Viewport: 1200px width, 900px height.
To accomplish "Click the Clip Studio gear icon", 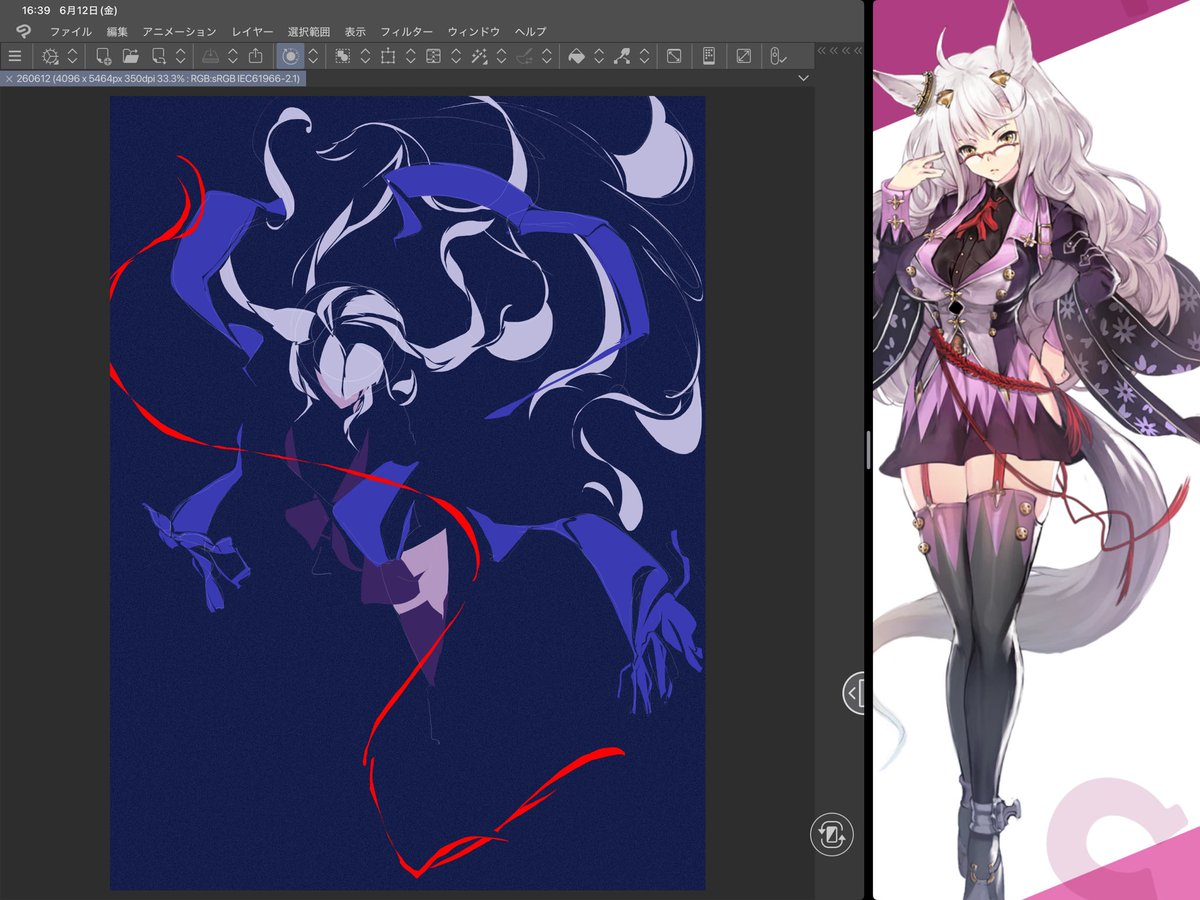I will tap(50, 56).
